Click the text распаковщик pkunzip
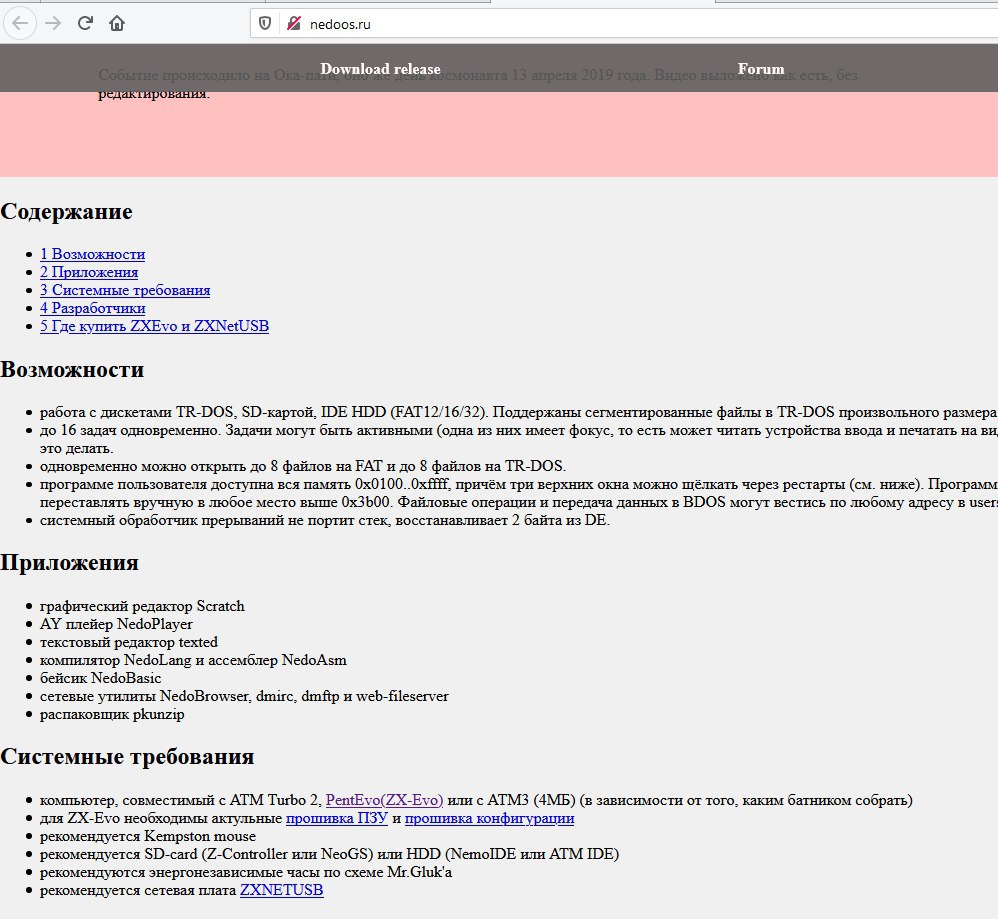Screen dimensions: 998x919 coord(112,714)
